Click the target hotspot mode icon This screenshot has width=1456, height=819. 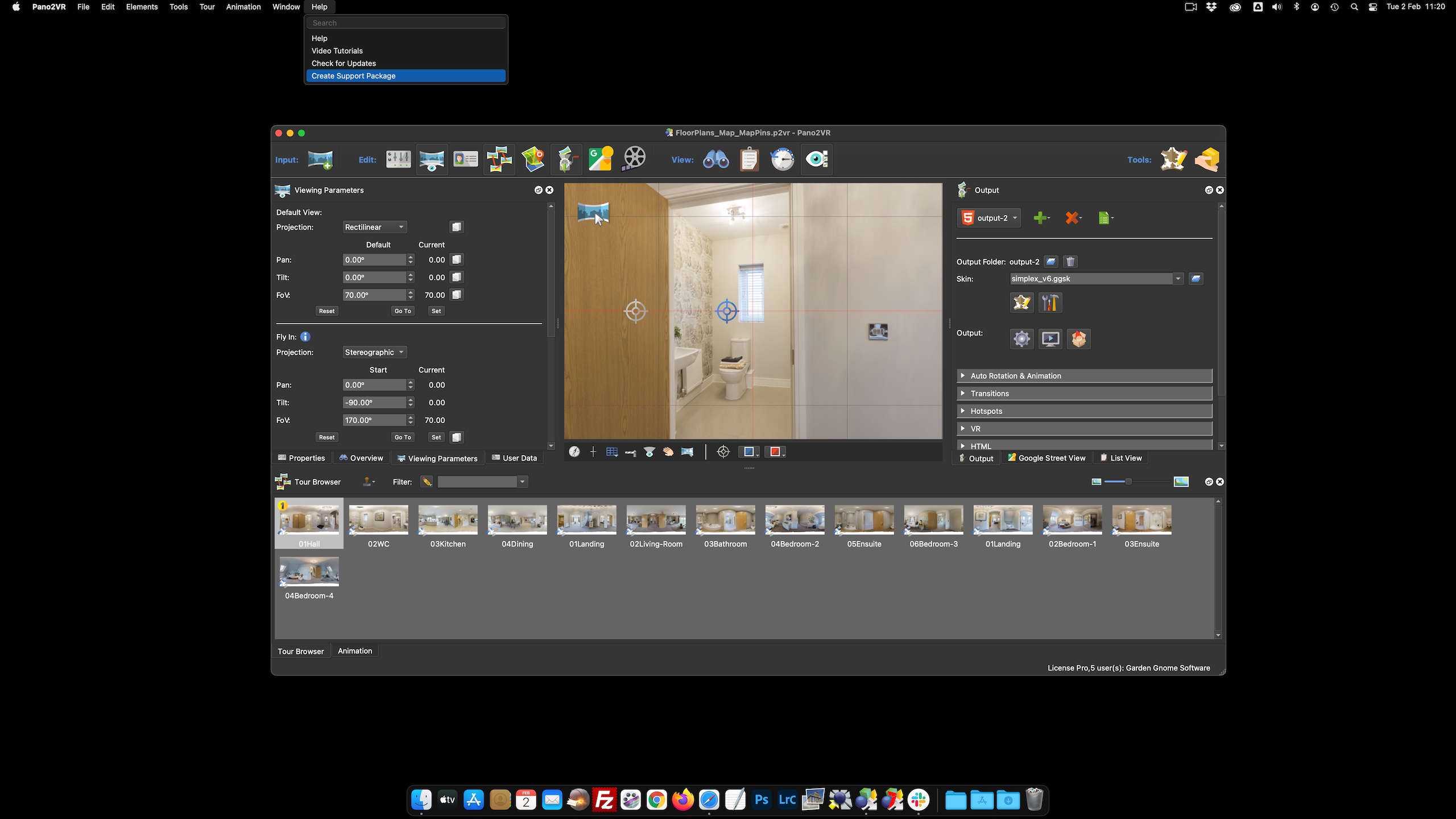(723, 452)
